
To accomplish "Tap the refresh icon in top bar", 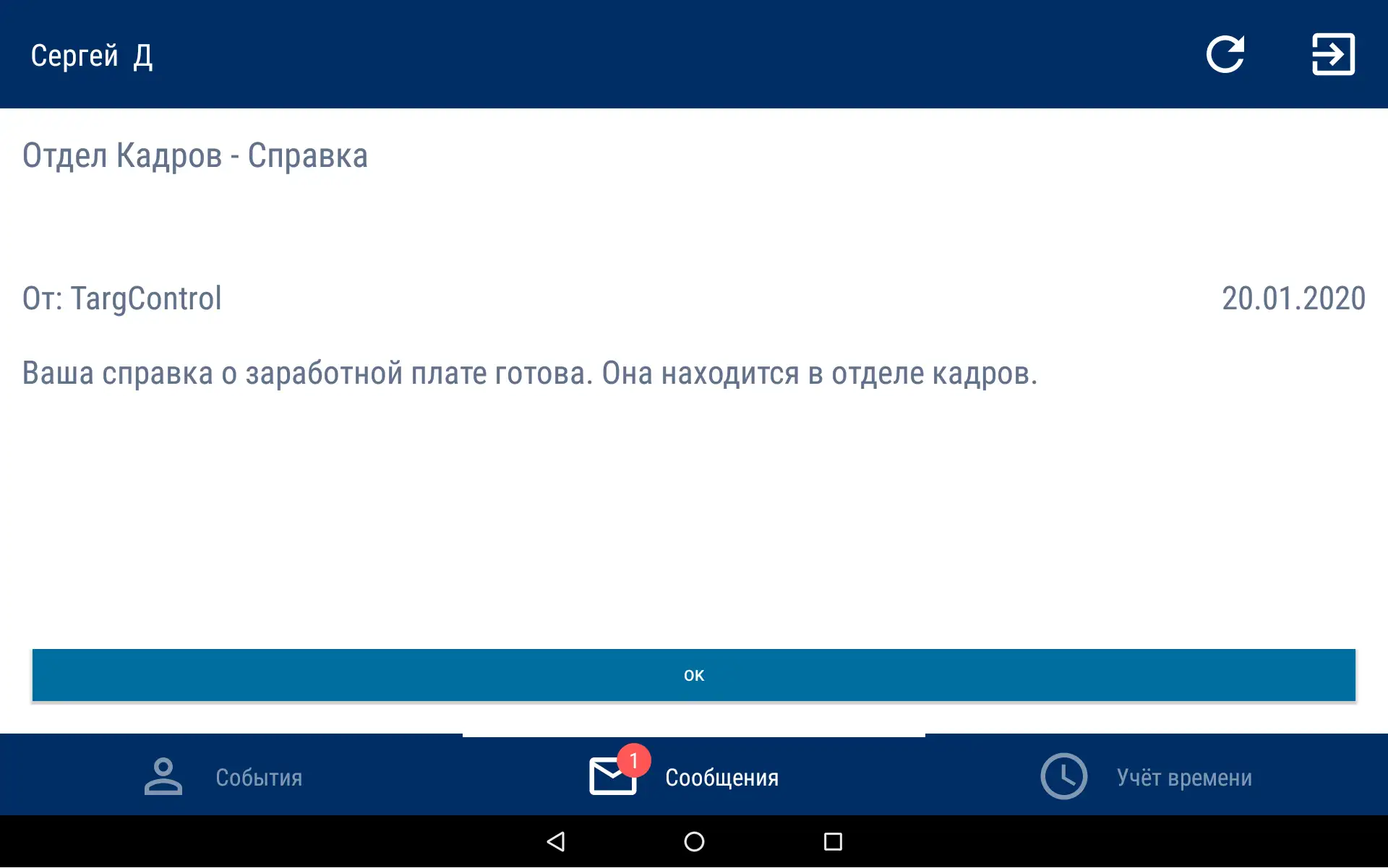I will pyautogui.click(x=1226, y=54).
